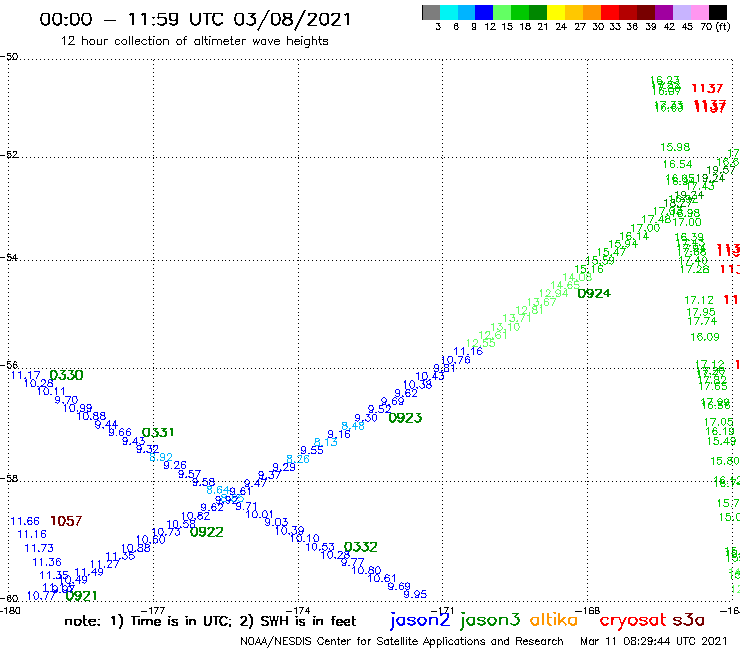The image size is (740, 650).
Task: Click the dark red 1057 time label
Action: click(x=66, y=521)
